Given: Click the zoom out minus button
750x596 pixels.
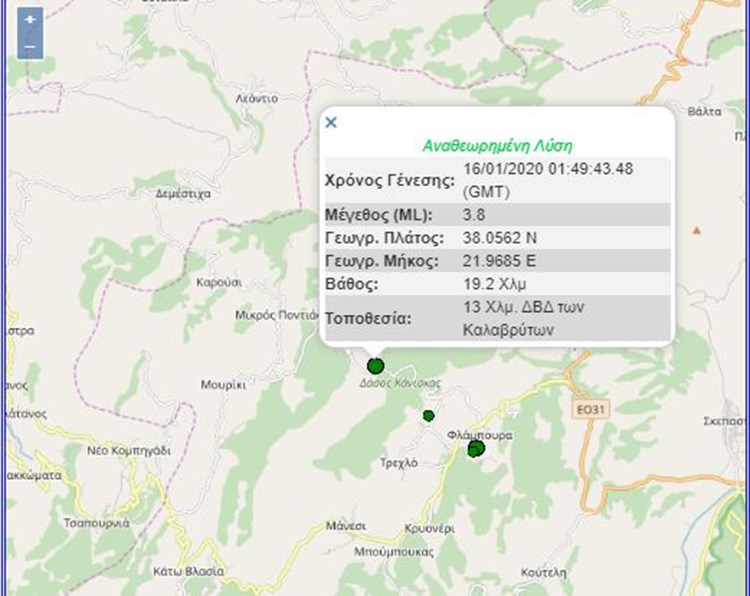Looking at the screenshot, I should tap(30, 46).
